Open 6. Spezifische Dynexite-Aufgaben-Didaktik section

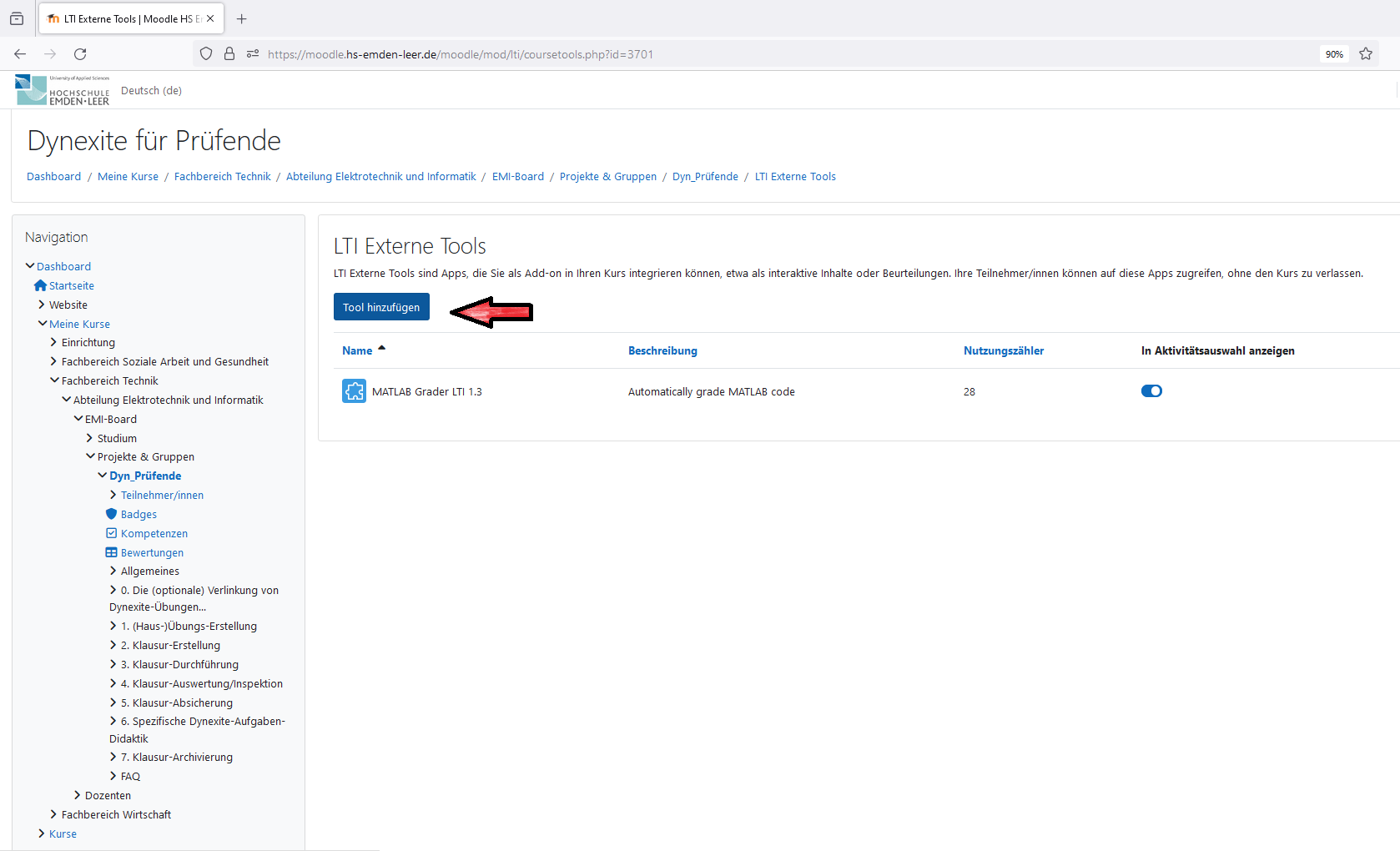tap(198, 730)
